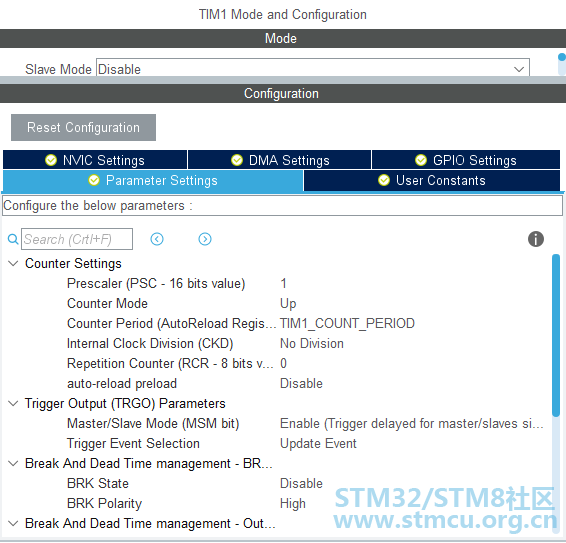Click Master/Slave Mode (MSM bit) label
Image resolution: width=566 pixels, height=543 pixels.
(153, 423)
